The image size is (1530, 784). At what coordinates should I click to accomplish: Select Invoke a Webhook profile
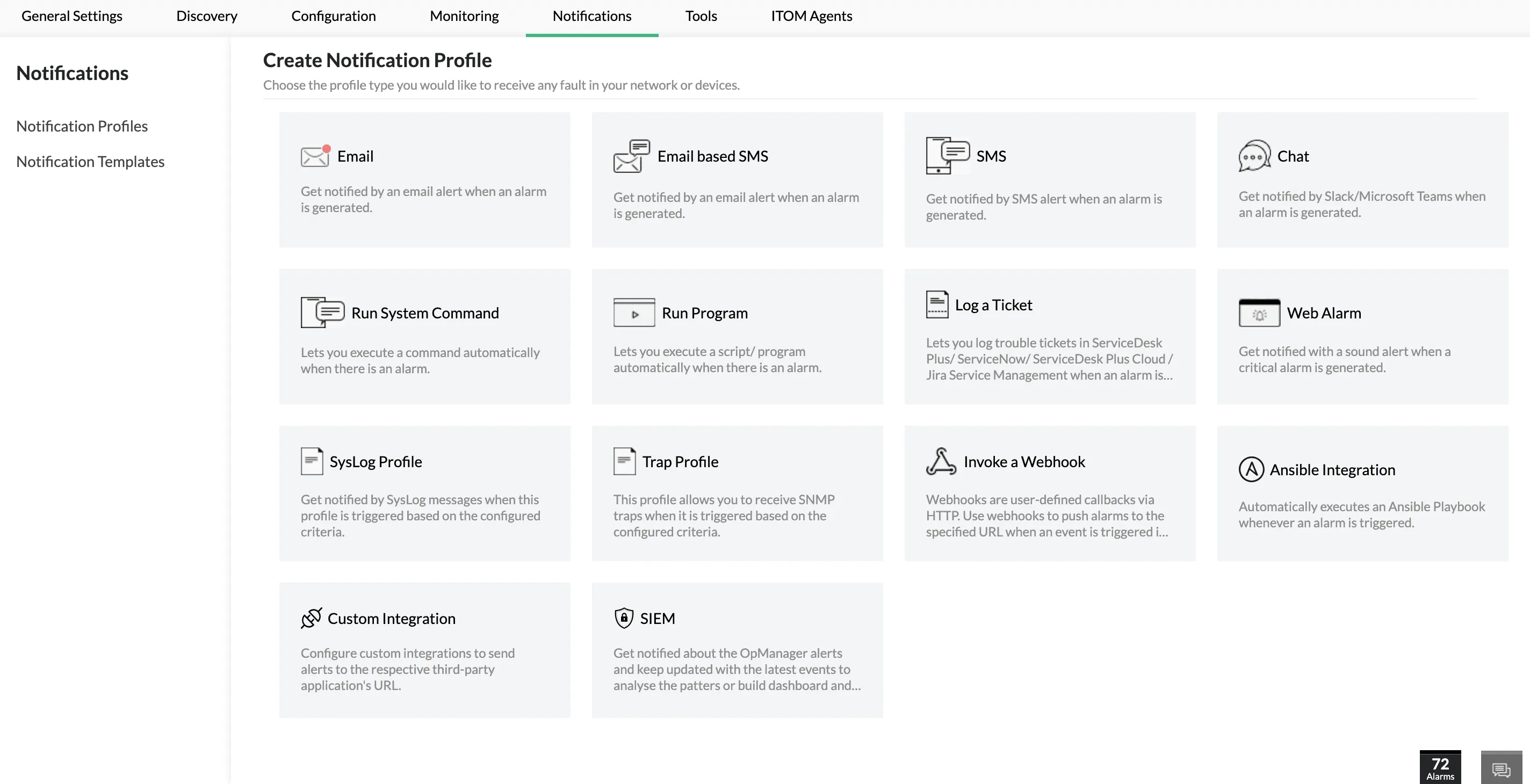pos(941,462)
